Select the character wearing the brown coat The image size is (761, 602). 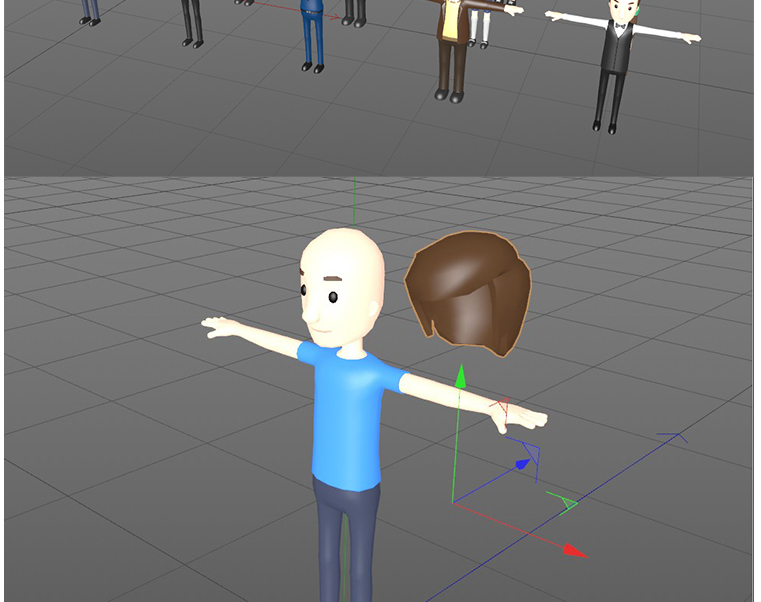[452, 49]
